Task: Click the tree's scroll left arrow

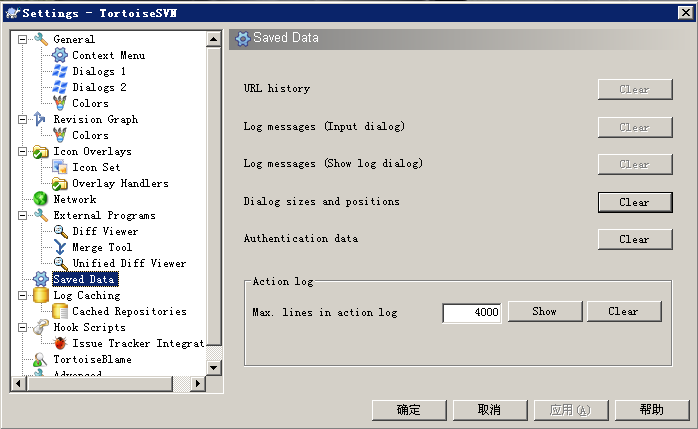Action: (x=18, y=383)
